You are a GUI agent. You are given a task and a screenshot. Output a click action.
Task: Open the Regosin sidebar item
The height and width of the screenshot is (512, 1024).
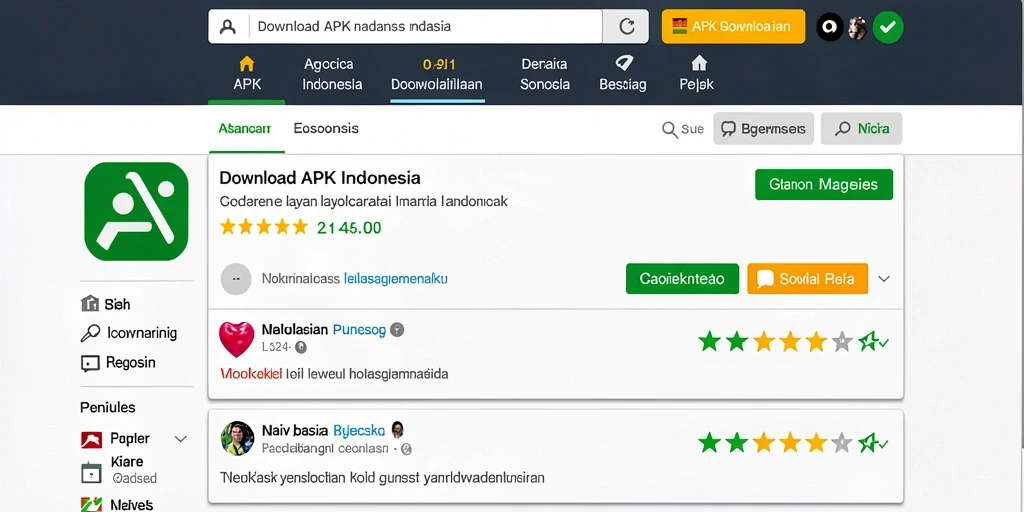tap(118, 362)
